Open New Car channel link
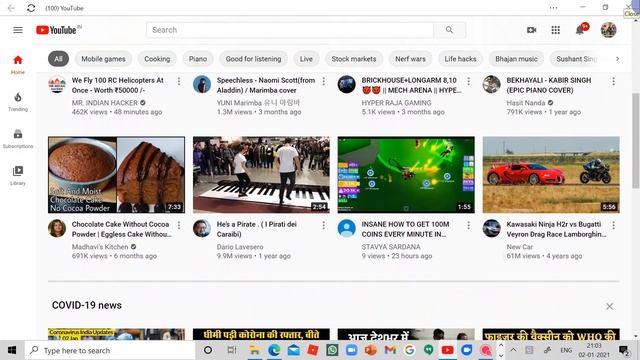This screenshot has height=360, width=640. coord(520,247)
